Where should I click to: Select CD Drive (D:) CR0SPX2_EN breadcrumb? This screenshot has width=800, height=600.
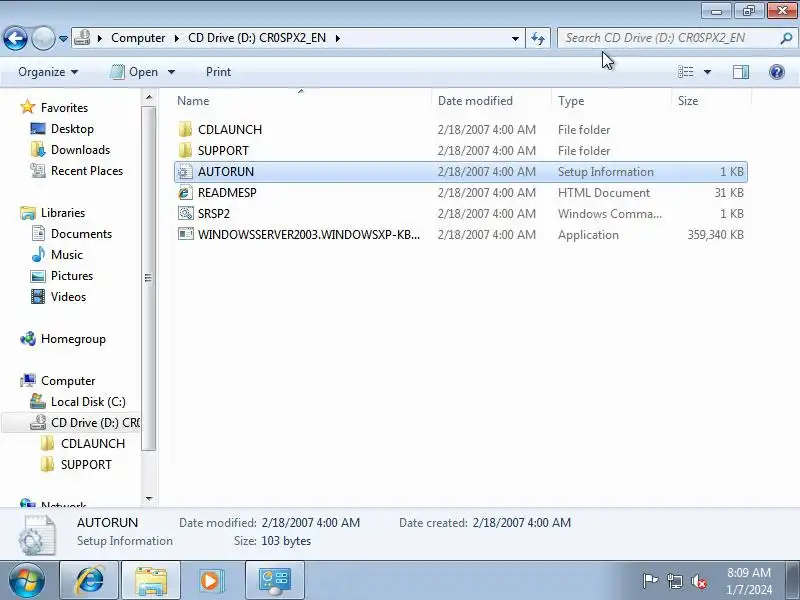257,38
